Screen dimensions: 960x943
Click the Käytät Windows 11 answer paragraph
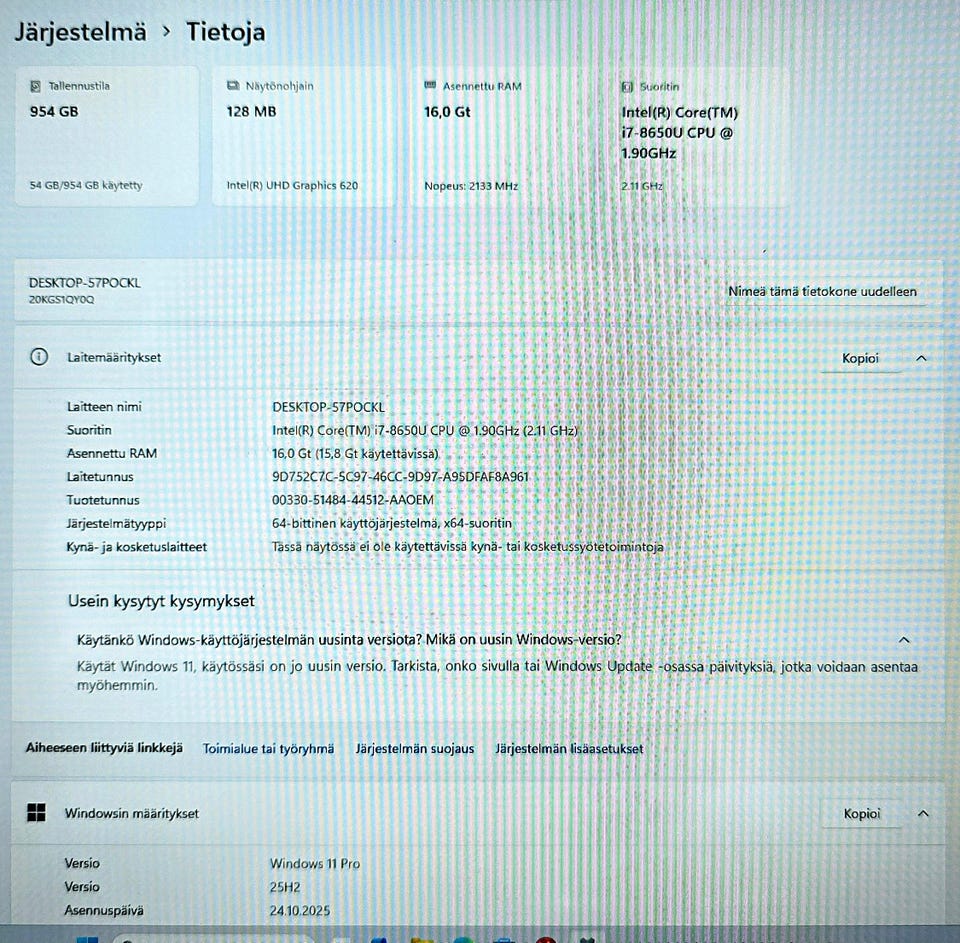(x=497, y=675)
